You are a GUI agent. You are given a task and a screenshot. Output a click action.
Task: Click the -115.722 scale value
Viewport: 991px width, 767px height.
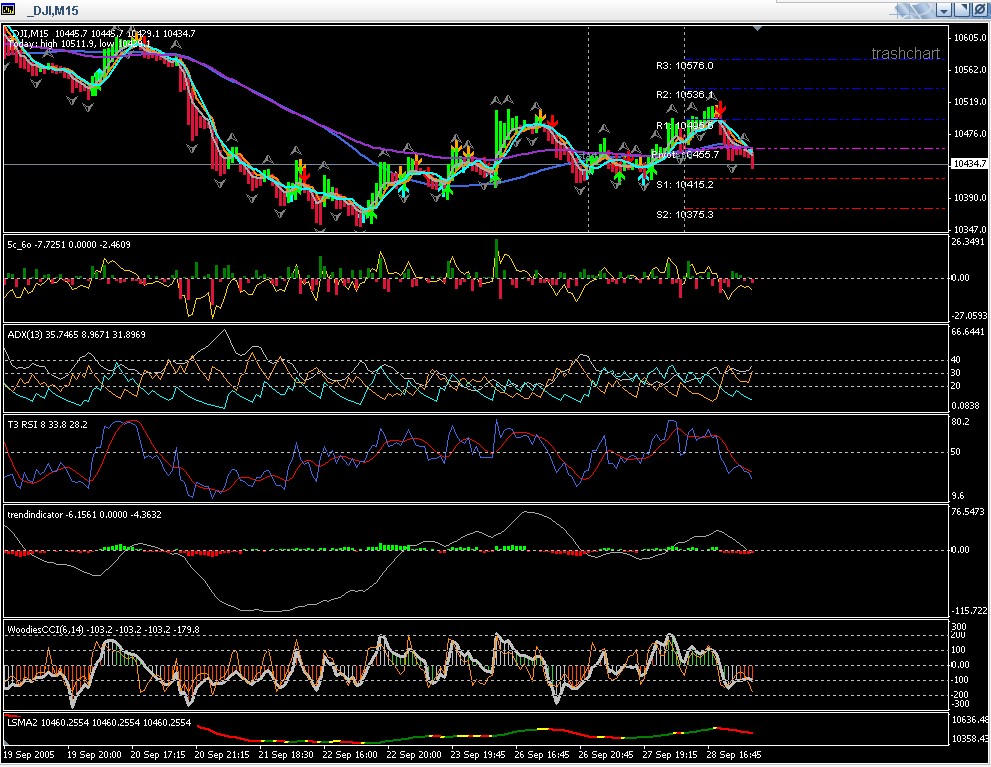[x=969, y=611]
